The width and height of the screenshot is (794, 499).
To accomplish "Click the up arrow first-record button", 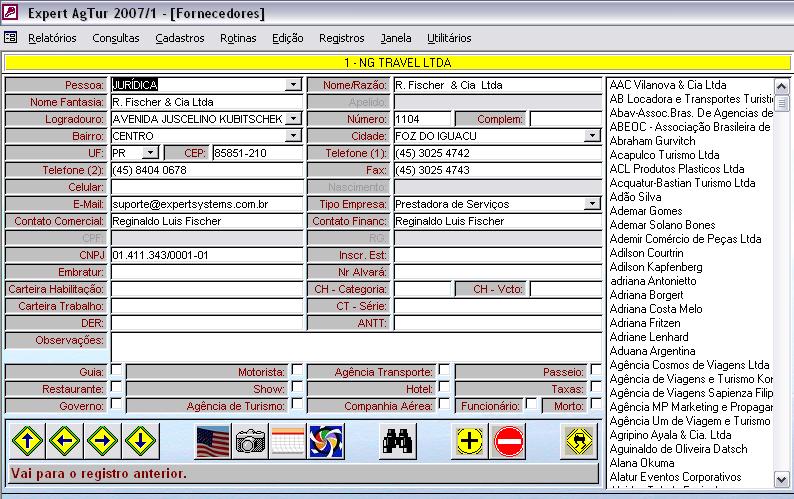I will [x=27, y=440].
